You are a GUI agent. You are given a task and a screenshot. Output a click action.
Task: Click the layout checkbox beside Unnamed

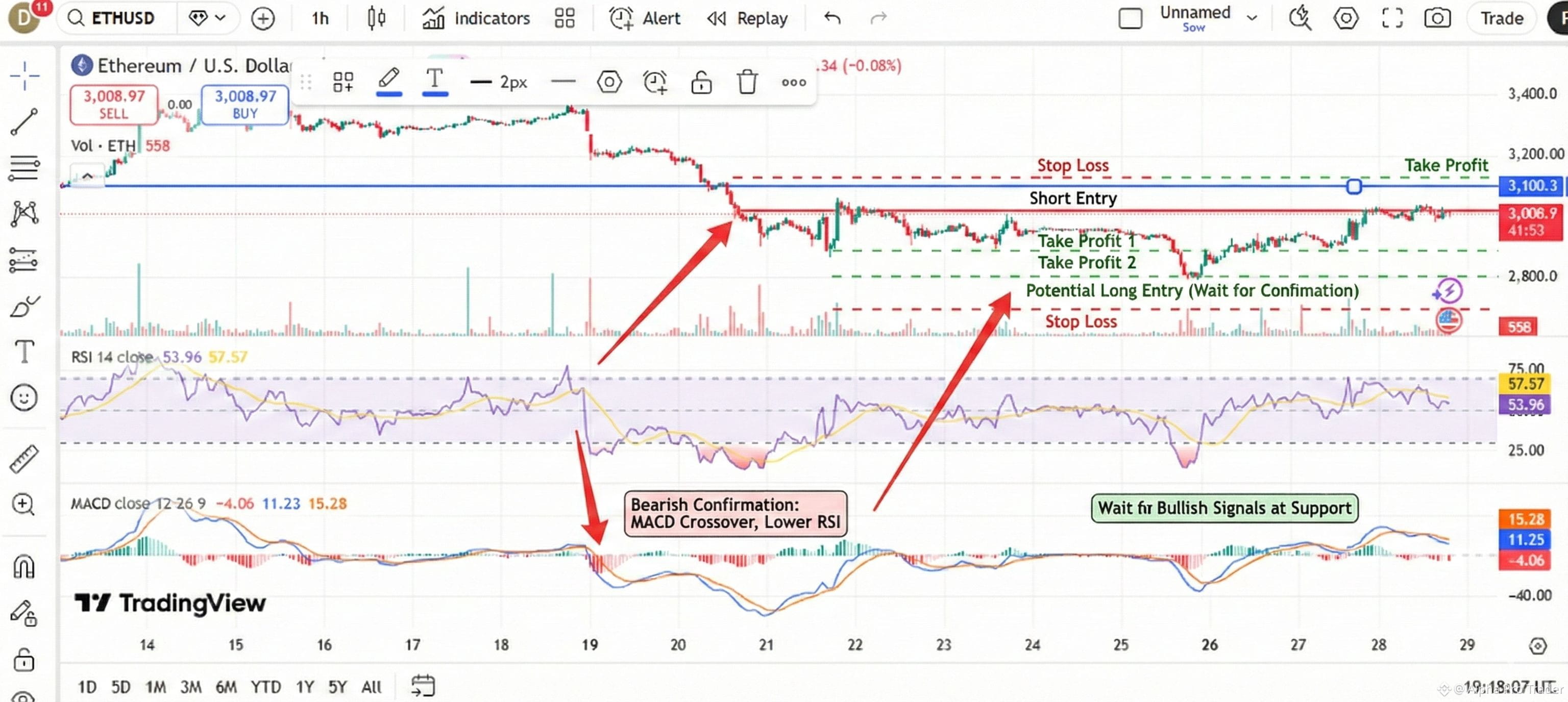[1130, 18]
